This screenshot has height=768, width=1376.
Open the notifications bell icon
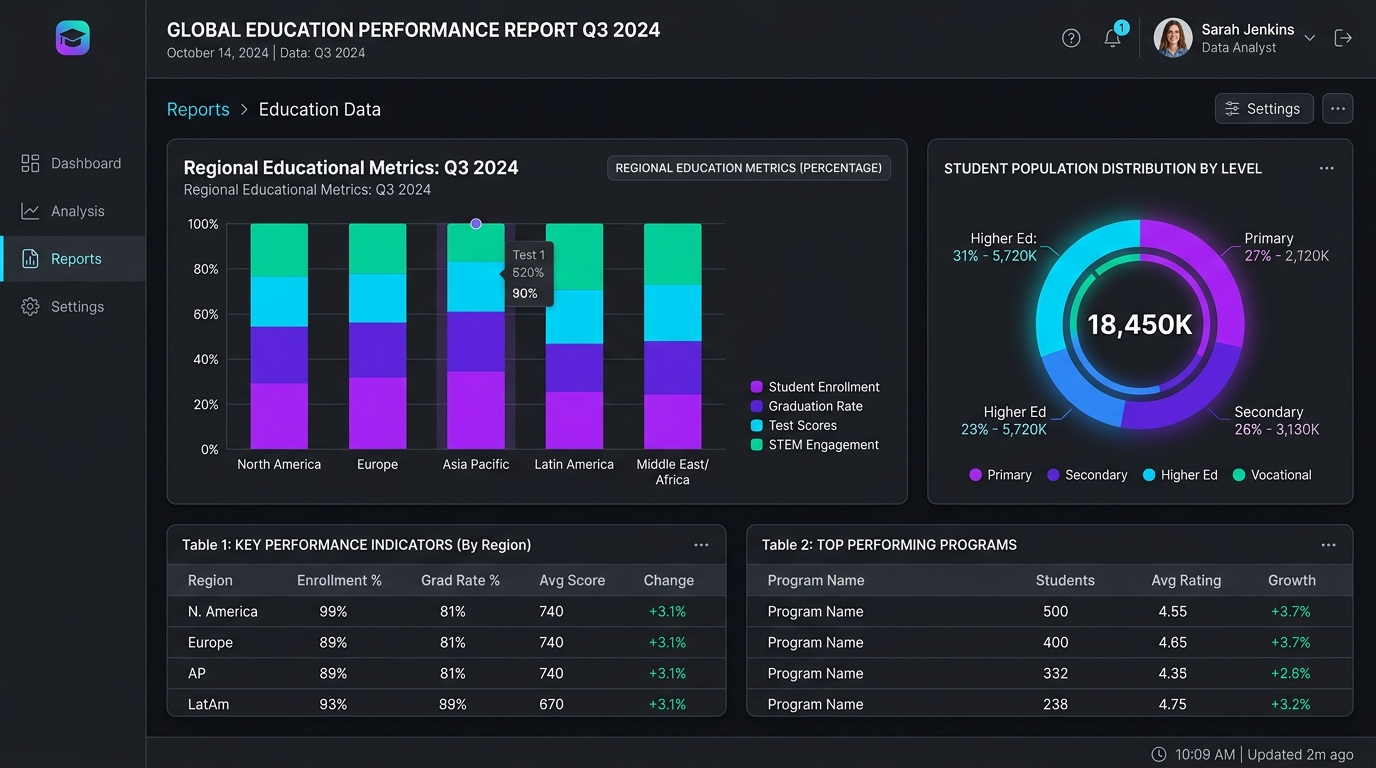click(x=1112, y=38)
